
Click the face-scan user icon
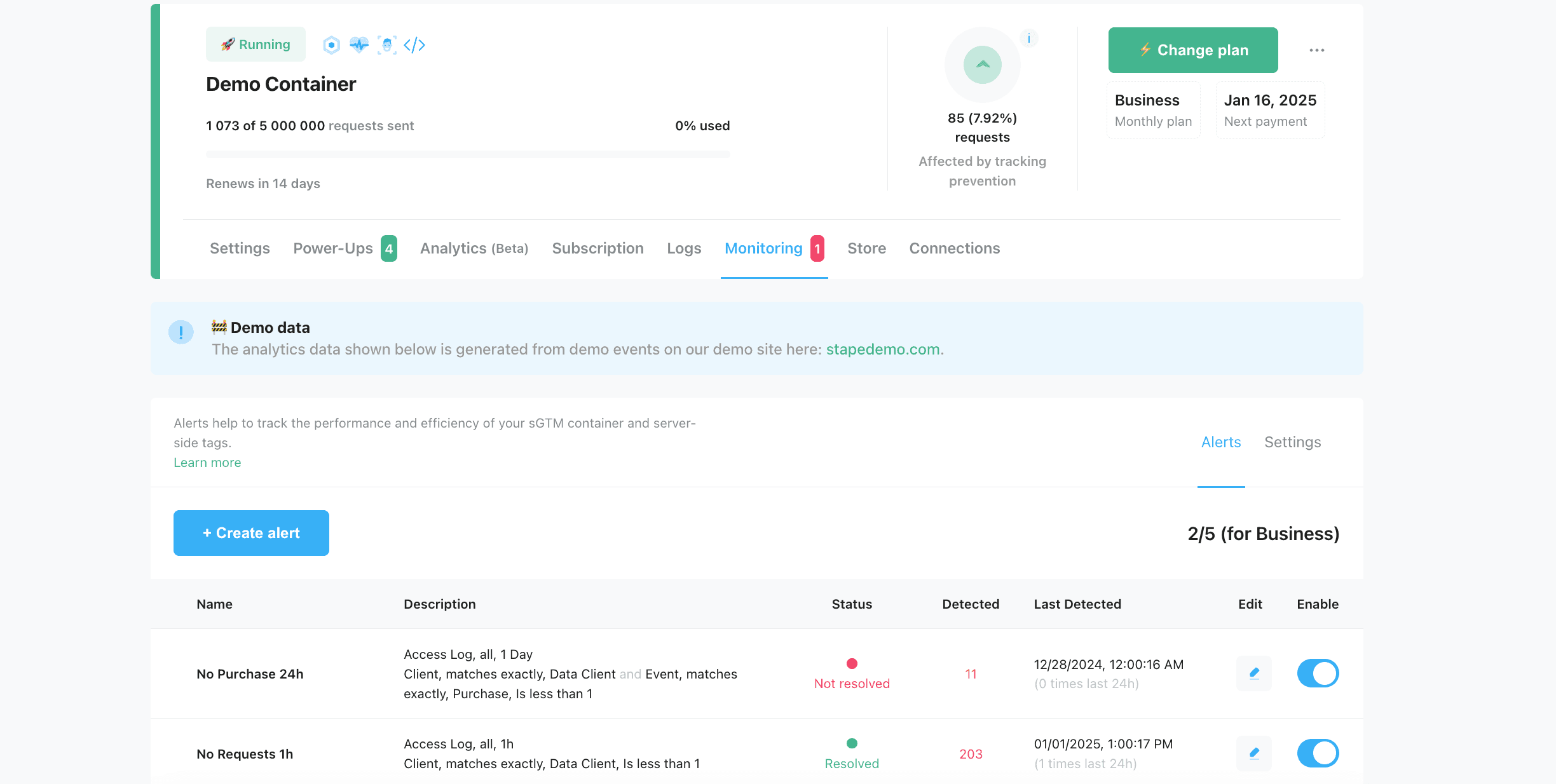[386, 45]
